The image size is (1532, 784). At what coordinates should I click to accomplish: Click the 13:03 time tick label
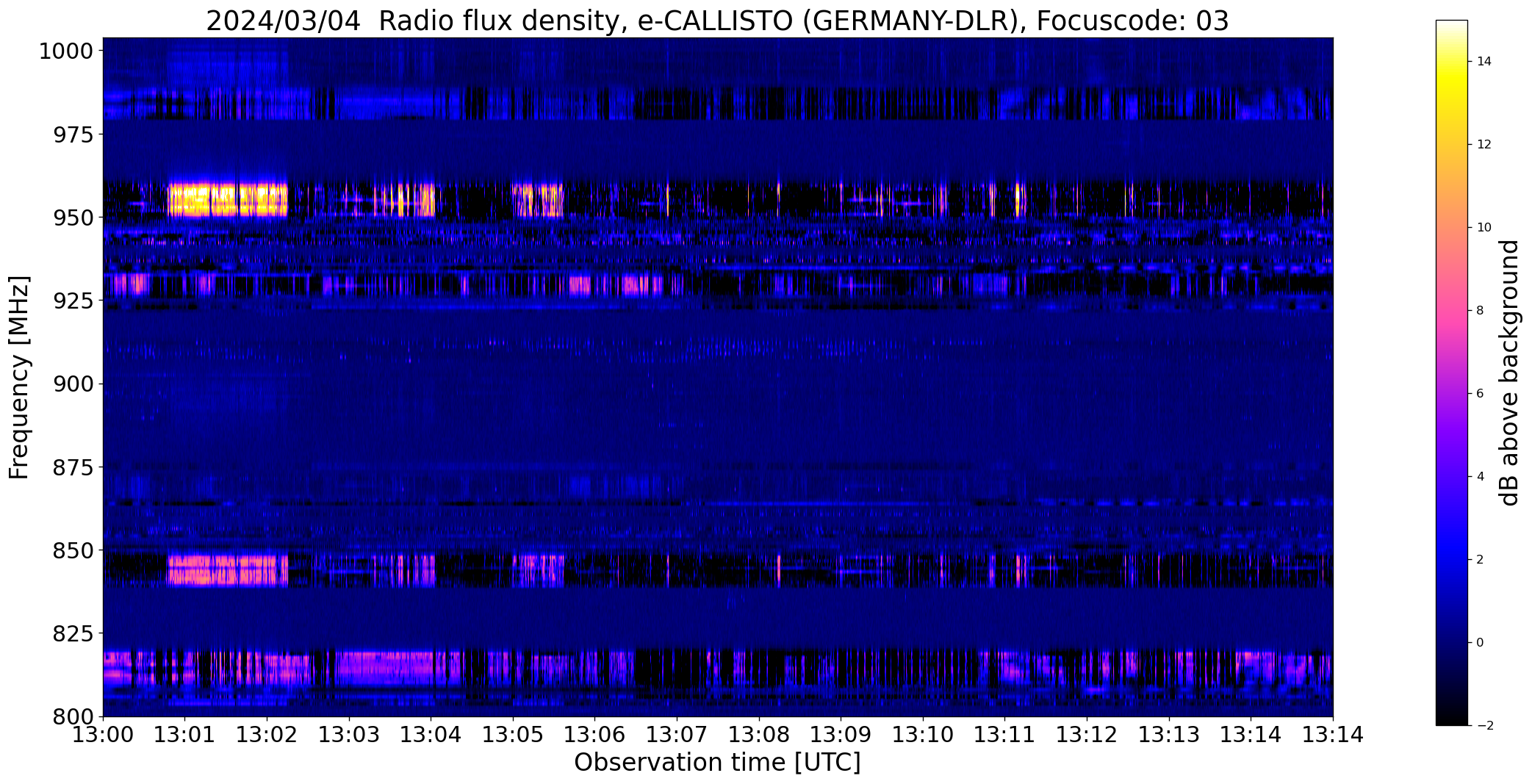click(349, 735)
